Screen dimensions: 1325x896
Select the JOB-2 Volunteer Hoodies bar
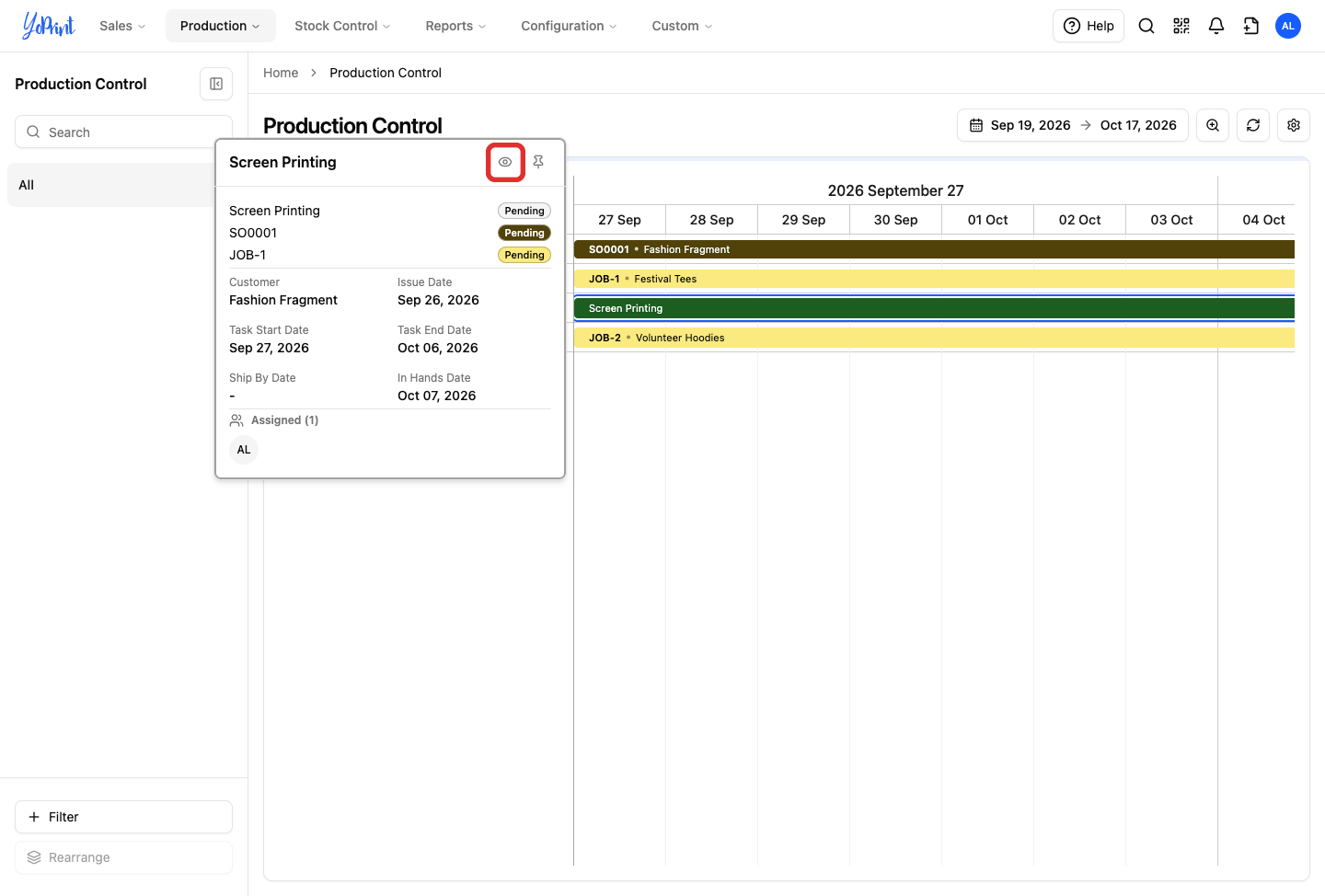934,338
